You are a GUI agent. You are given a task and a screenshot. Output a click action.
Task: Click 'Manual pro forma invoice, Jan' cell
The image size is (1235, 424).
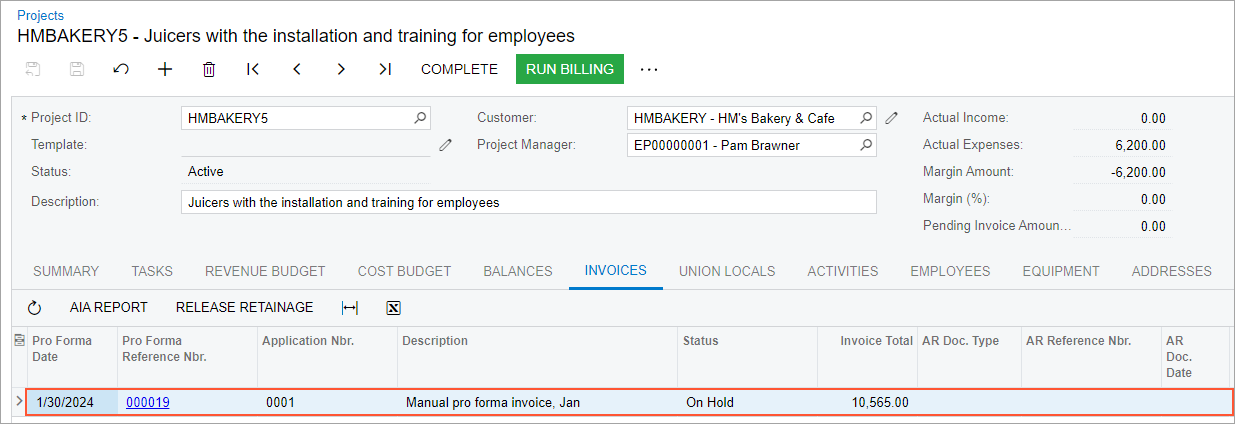click(538, 403)
